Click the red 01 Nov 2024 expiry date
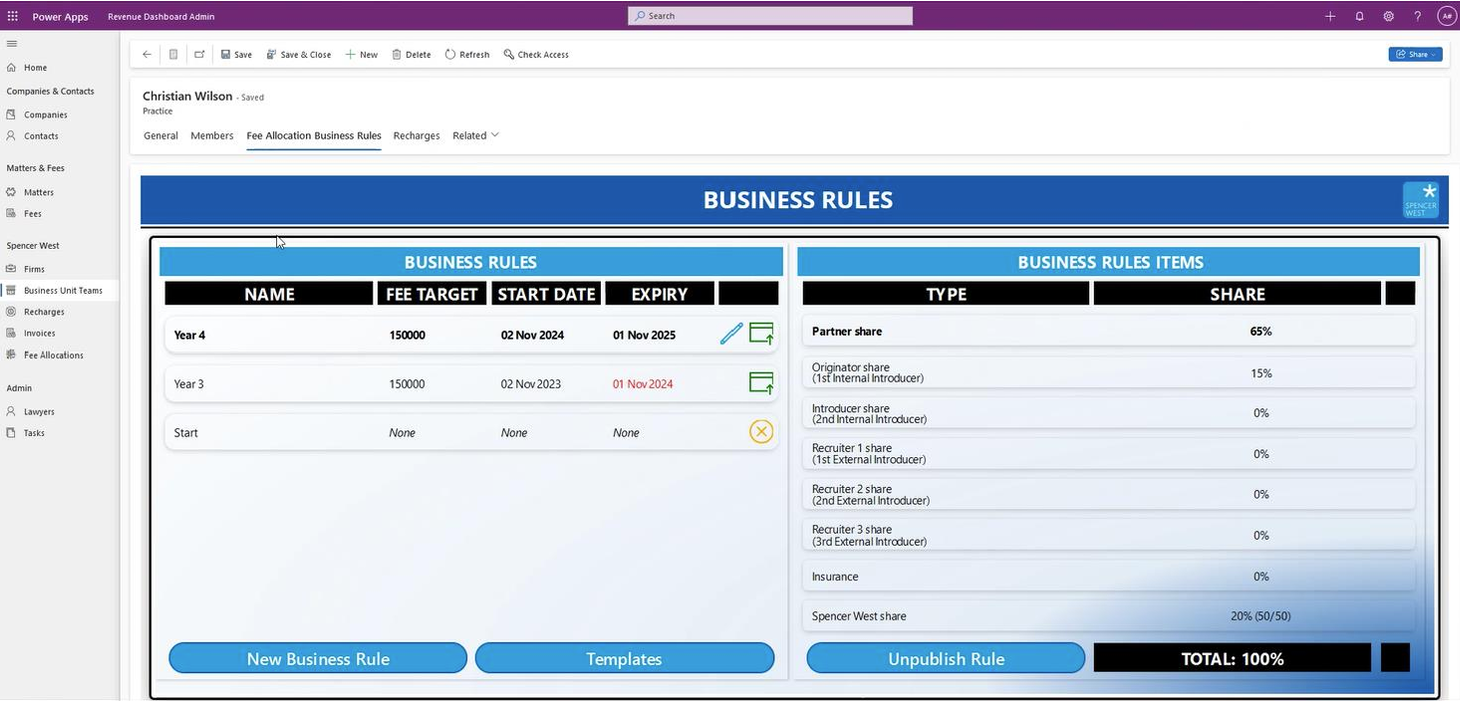The image size is (1460, 702). tap(643, 384)
